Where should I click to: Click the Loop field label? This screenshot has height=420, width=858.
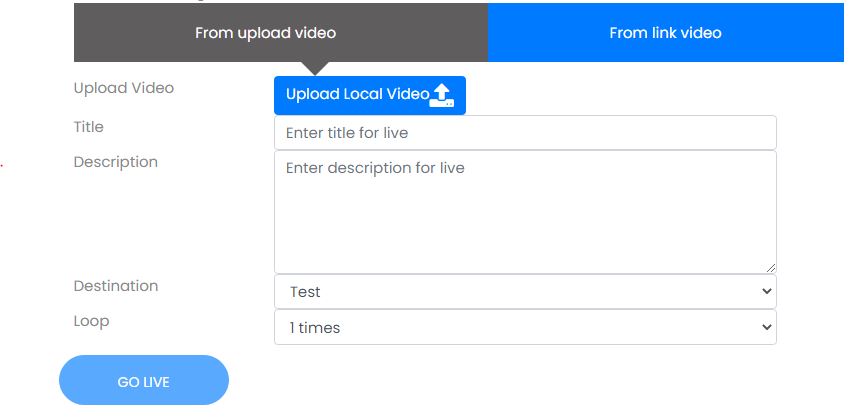click(x=91, y=321)
